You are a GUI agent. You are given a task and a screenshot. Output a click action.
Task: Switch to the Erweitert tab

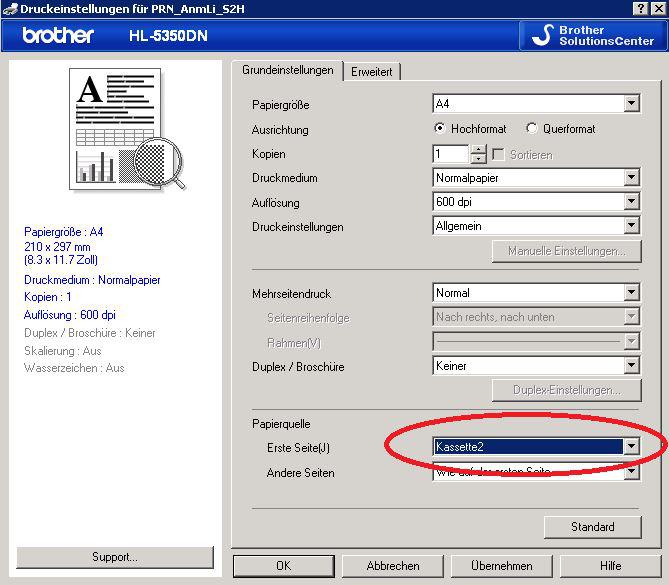(372, 72)
